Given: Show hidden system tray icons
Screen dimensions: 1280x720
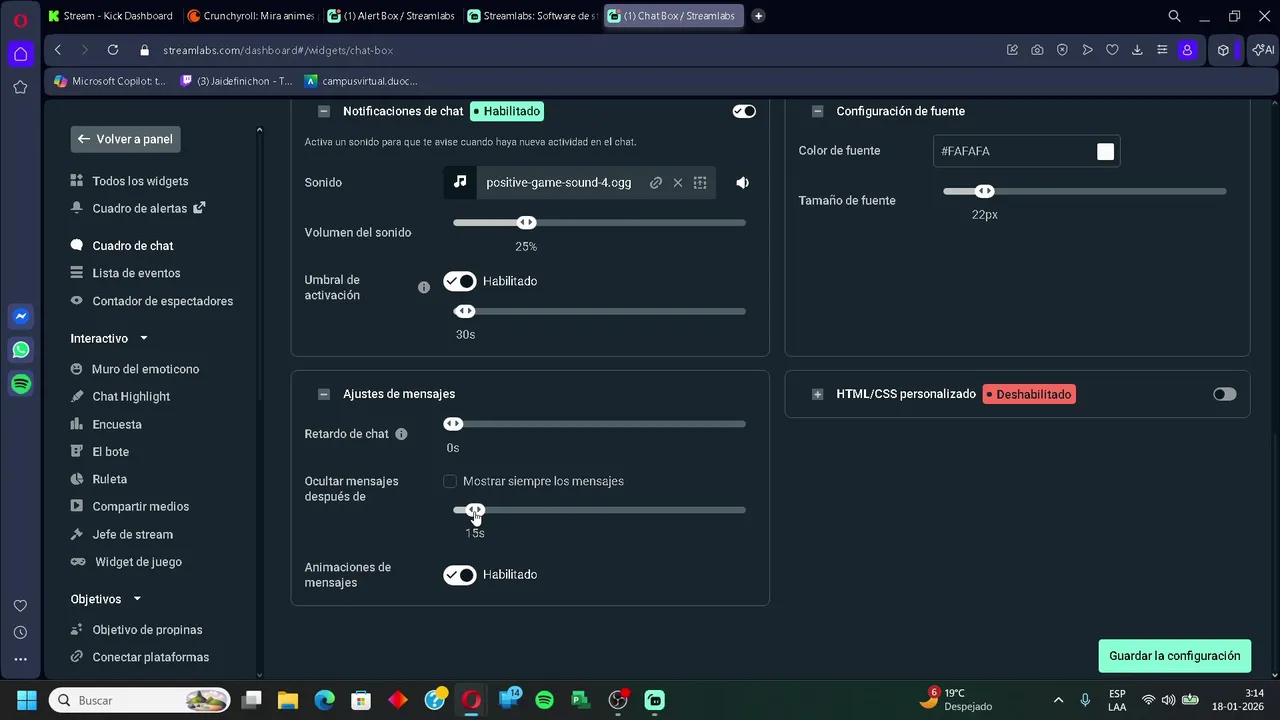Looking at the screenshot, I should pos(1058,700).
